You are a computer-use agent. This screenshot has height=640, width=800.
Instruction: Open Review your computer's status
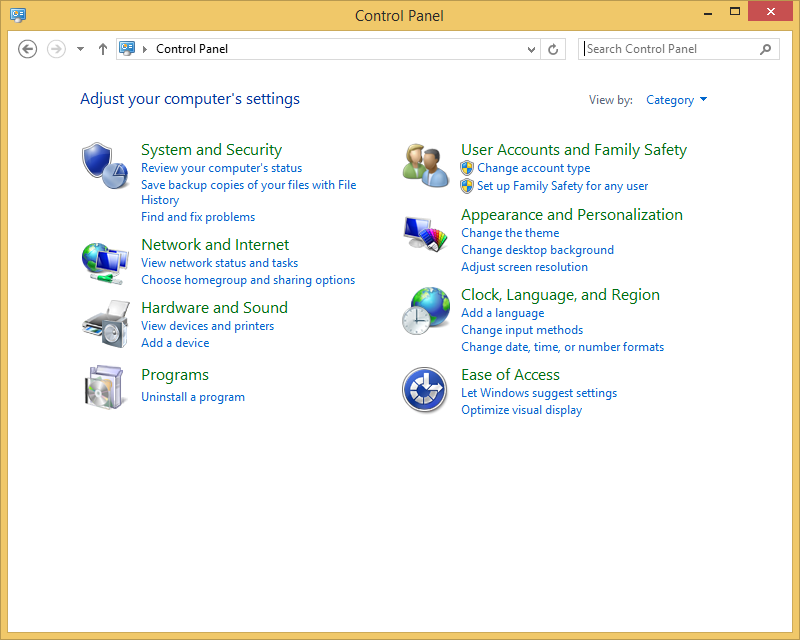(x=221, y=168)
